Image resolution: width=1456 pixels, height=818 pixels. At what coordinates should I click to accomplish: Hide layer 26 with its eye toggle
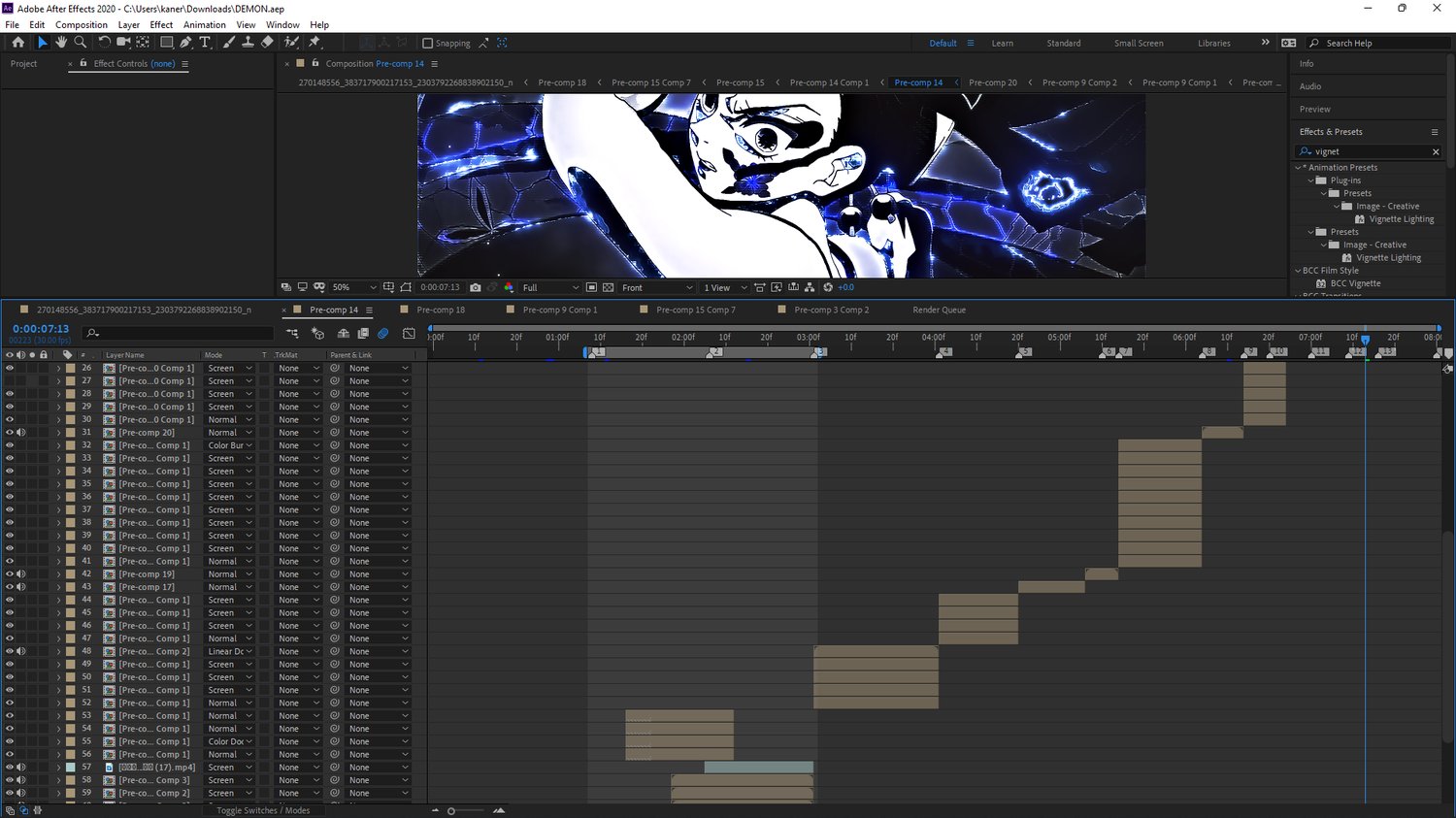[10, 369]
